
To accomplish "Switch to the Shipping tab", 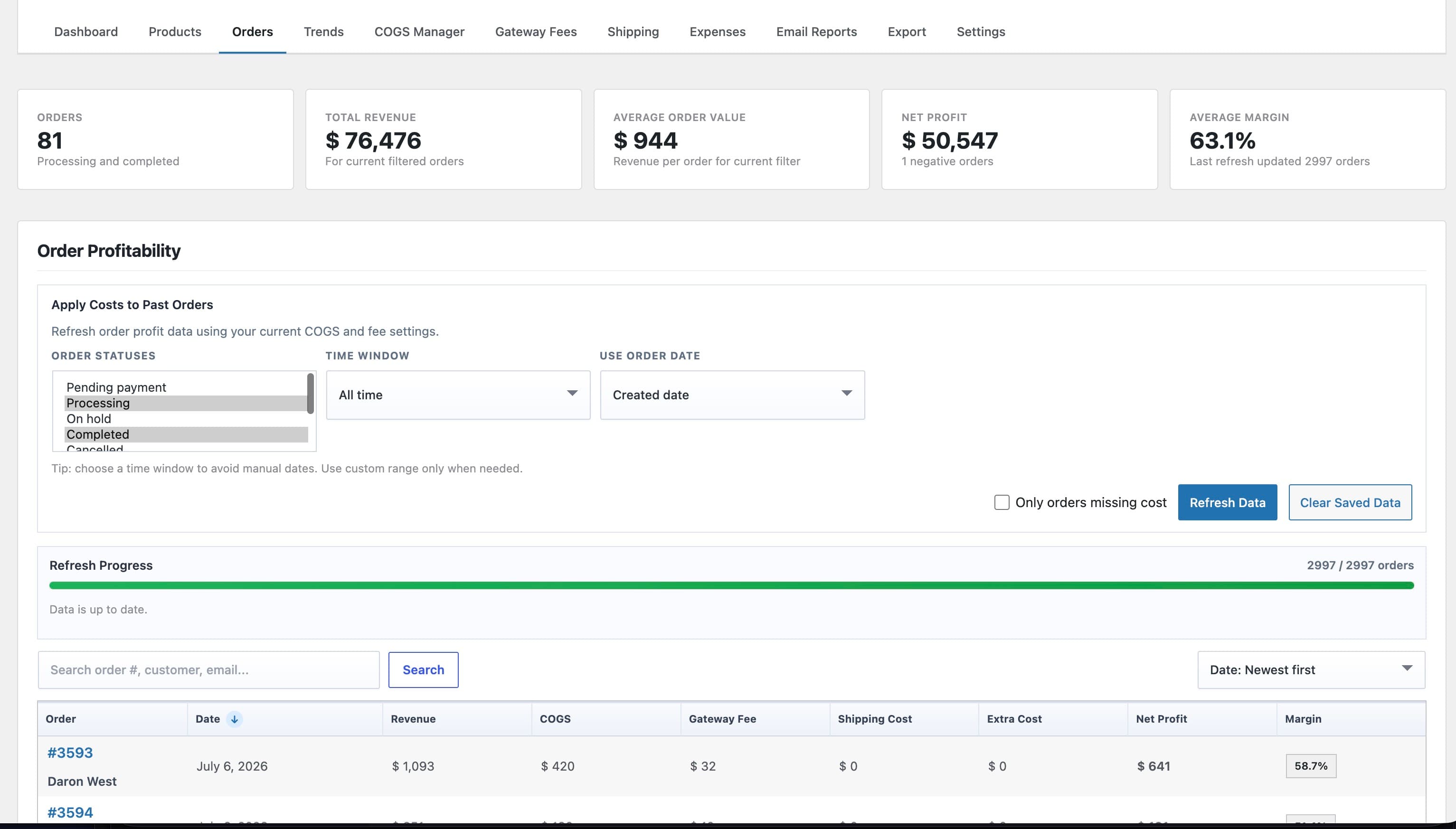I will (633, 32).
